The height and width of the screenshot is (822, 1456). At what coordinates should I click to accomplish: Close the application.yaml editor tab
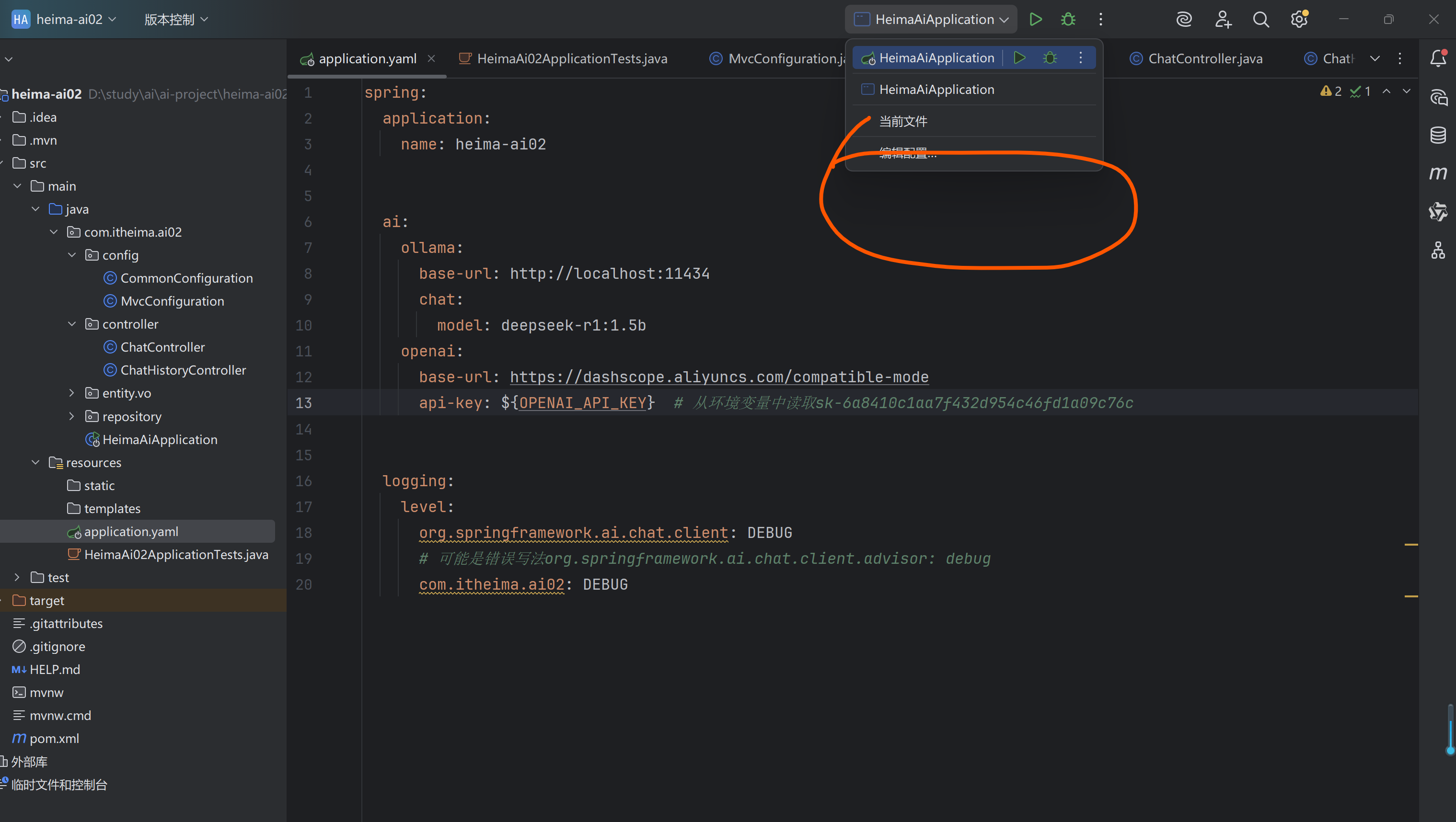pos(431,58)
